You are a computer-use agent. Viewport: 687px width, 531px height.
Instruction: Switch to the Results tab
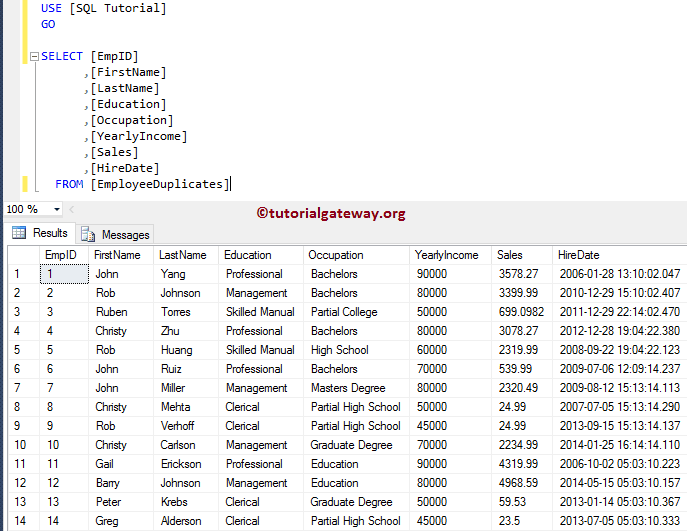tap(40, 233)
